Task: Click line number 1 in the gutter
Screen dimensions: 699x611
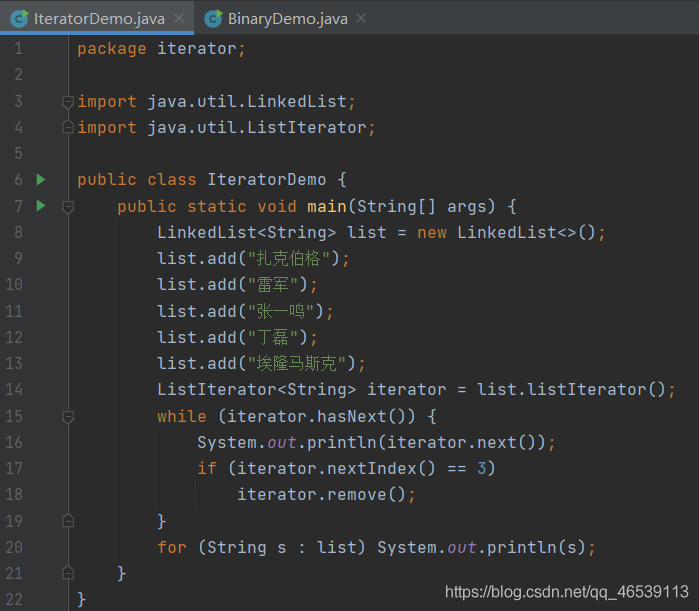Action: coord(18,48)
